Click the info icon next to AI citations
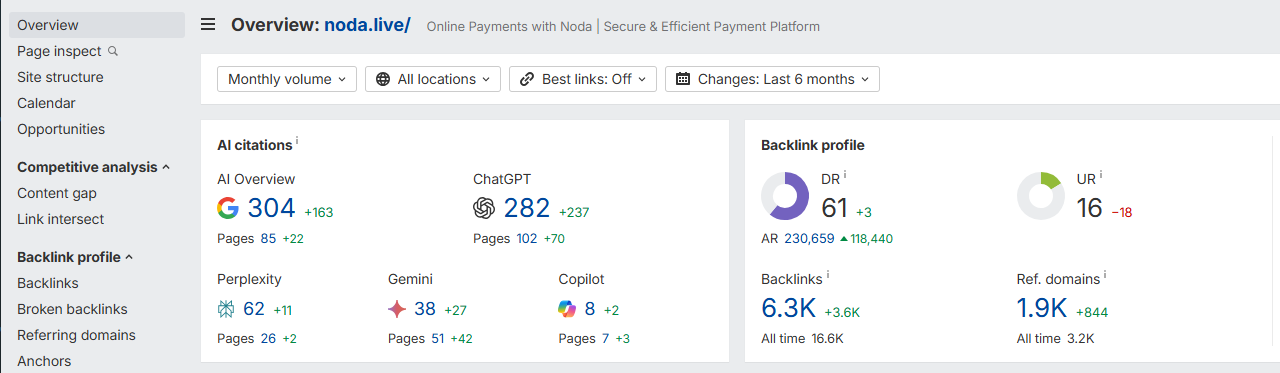1280x373 pixels. click(x=297, y=142)
